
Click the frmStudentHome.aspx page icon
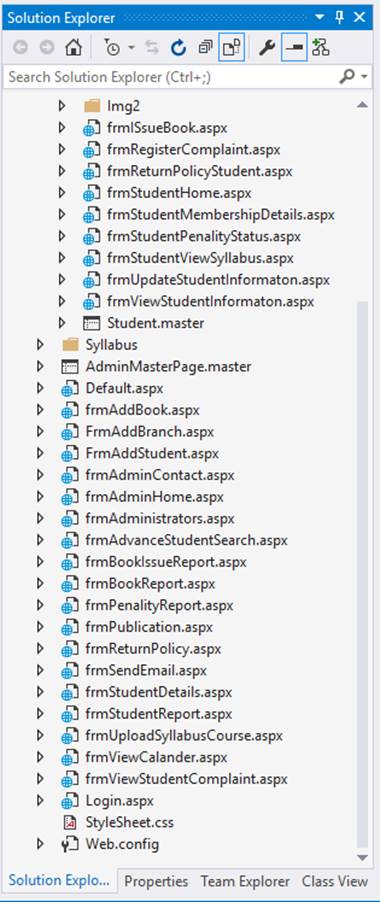[x=91, y=193]
